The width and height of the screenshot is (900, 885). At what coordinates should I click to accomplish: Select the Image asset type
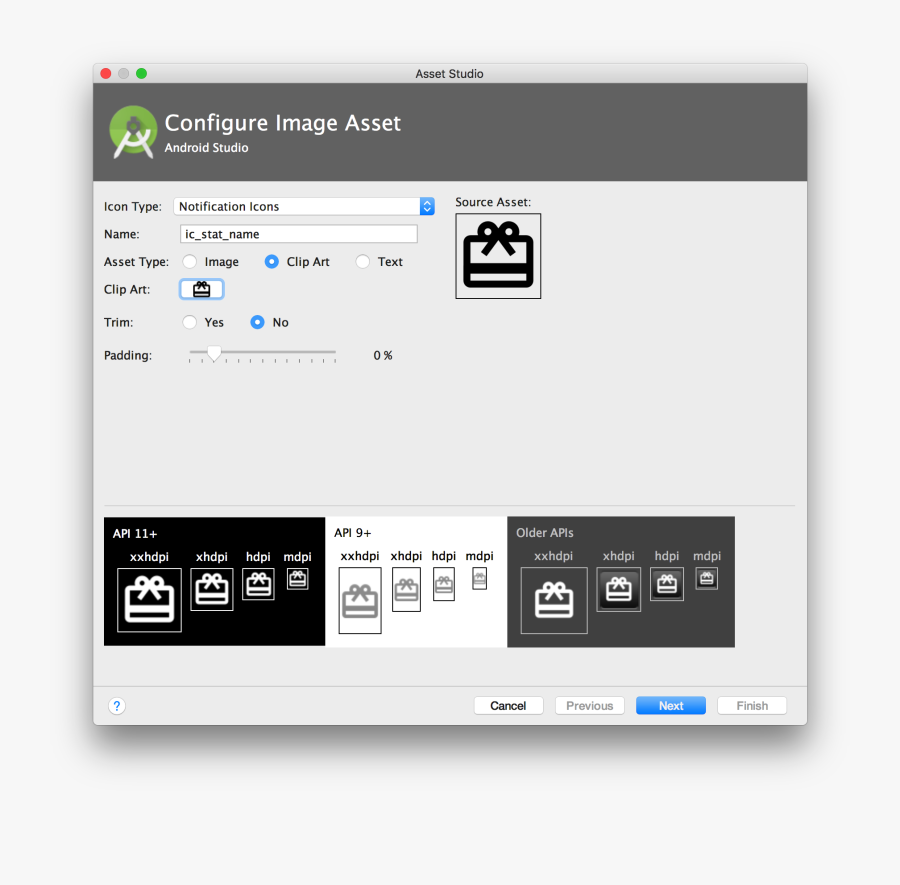pos(189,261)
